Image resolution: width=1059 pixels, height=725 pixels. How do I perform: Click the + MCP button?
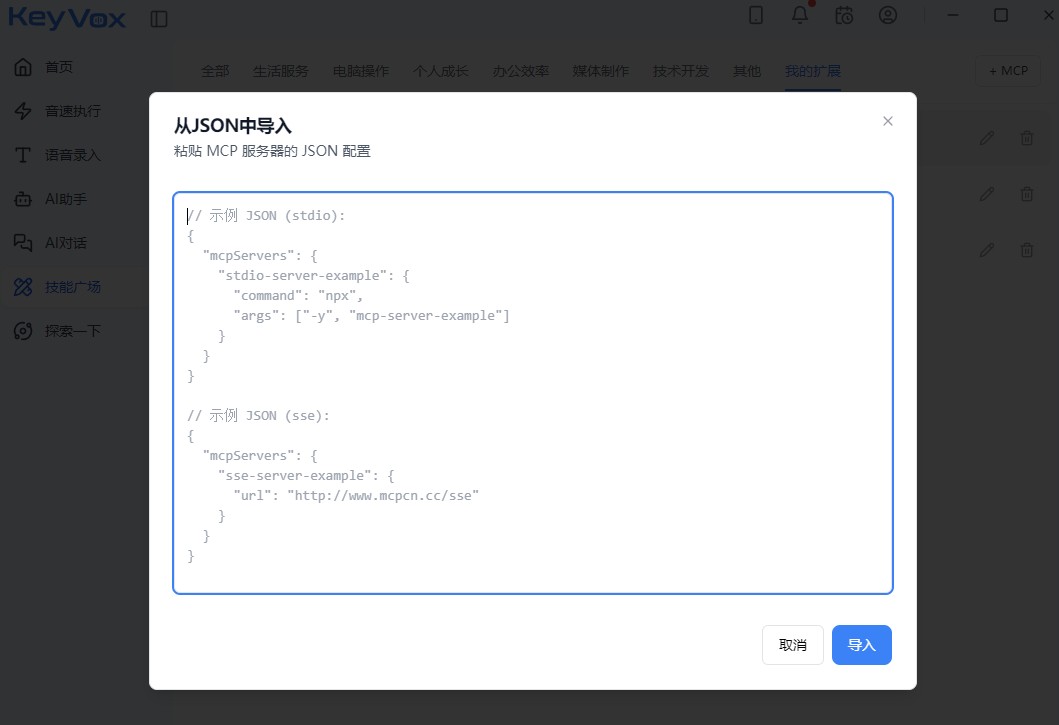coord(1008,71)
